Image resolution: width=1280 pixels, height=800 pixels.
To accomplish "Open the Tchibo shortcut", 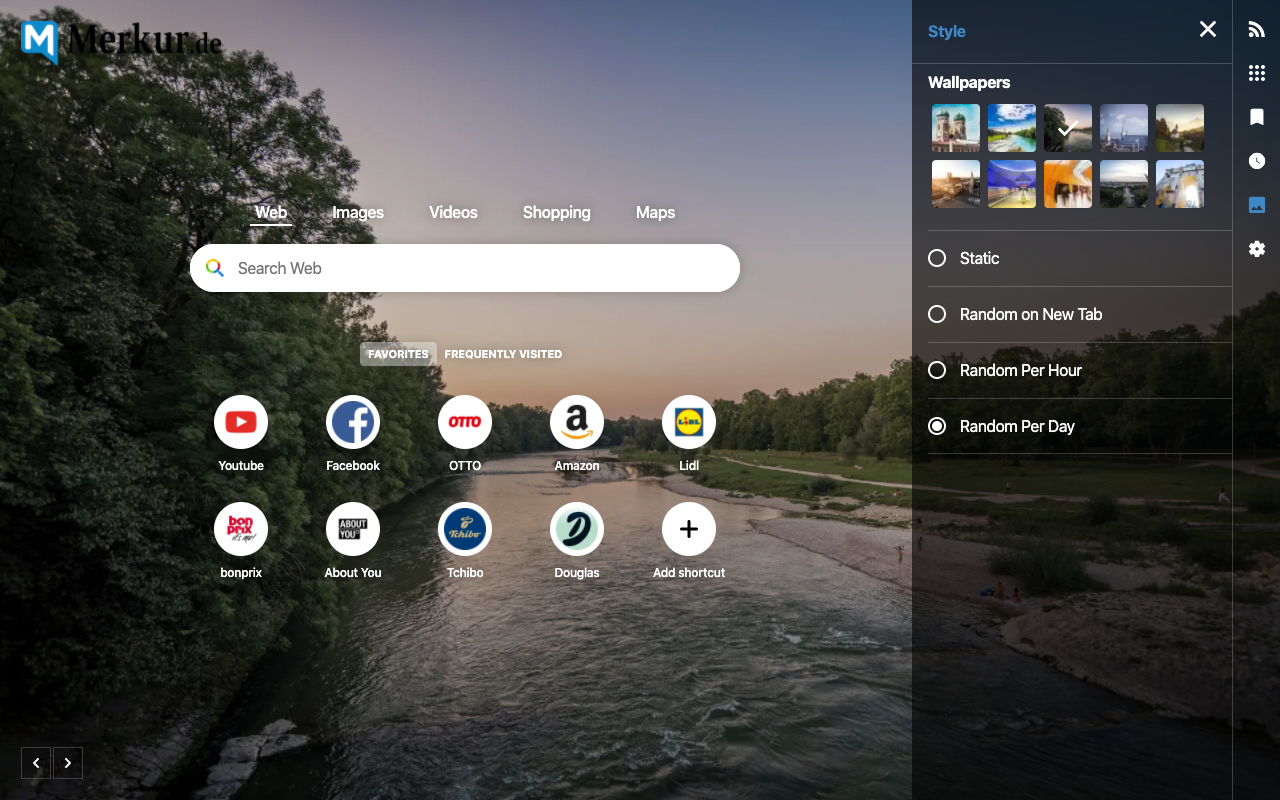I will pyautogui.click(x=465, y=529).
